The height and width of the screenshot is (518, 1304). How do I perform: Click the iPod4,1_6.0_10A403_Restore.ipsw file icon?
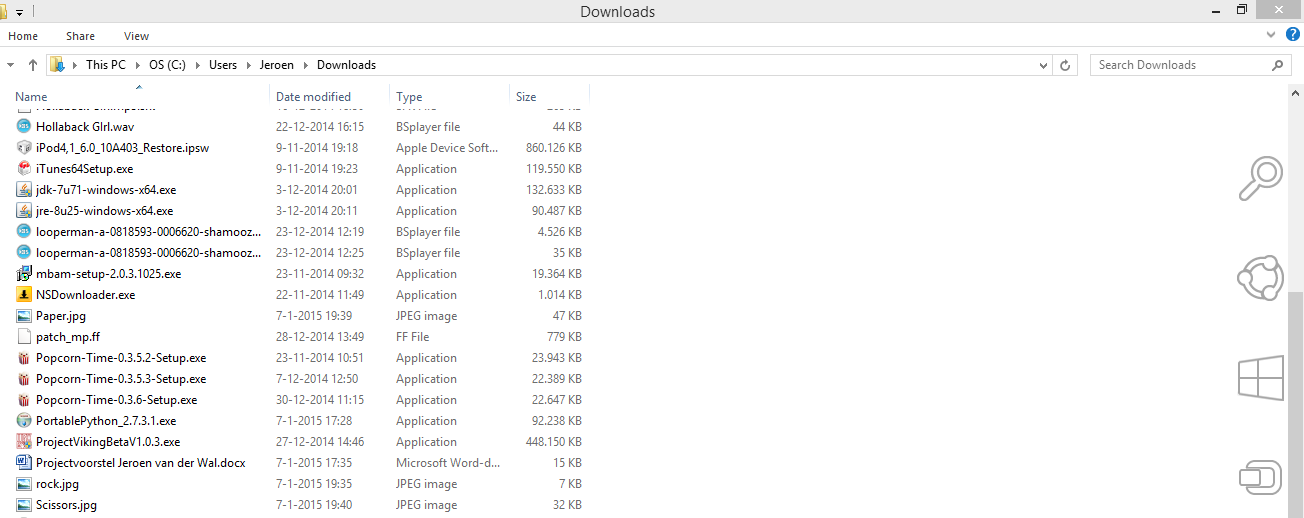(25, 148)
